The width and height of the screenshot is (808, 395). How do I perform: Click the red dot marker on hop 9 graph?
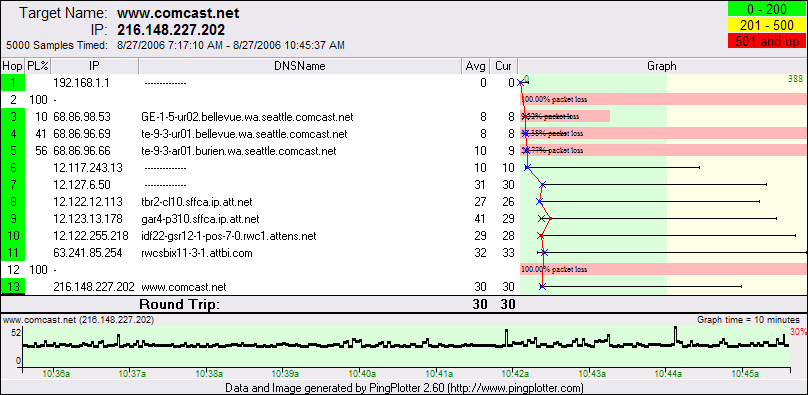coord(551,219)
